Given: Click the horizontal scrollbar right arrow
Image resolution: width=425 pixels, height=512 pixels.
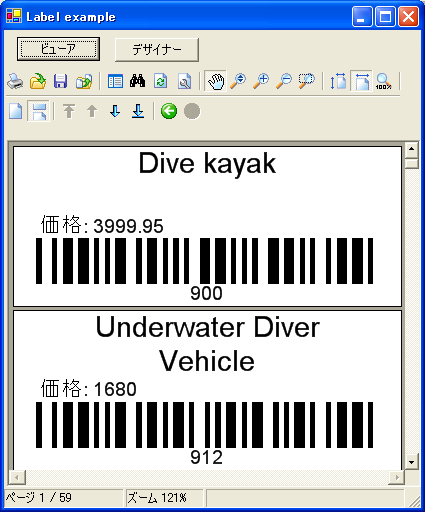Looking at the screenshot, I should click(396, 477).
